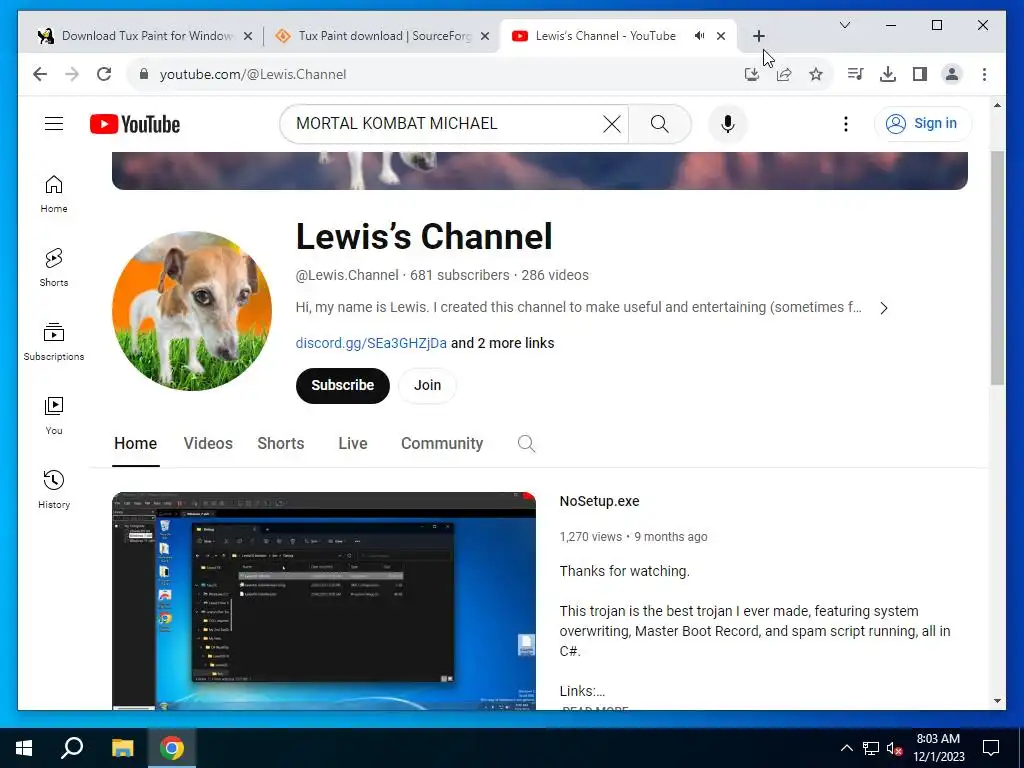This screenshot has height=768, width=1024.
Task: Open media controls in Chrome toolbar
Action: click(x=856, y=74)
